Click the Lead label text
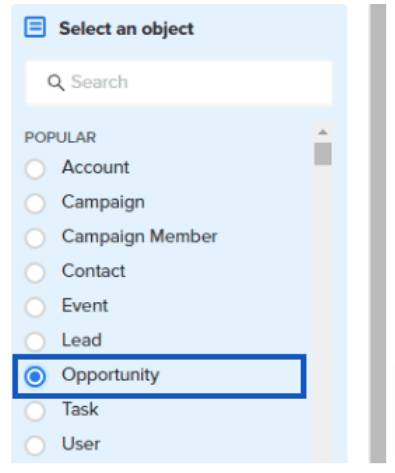395x473 pixels. pos(82,340)
